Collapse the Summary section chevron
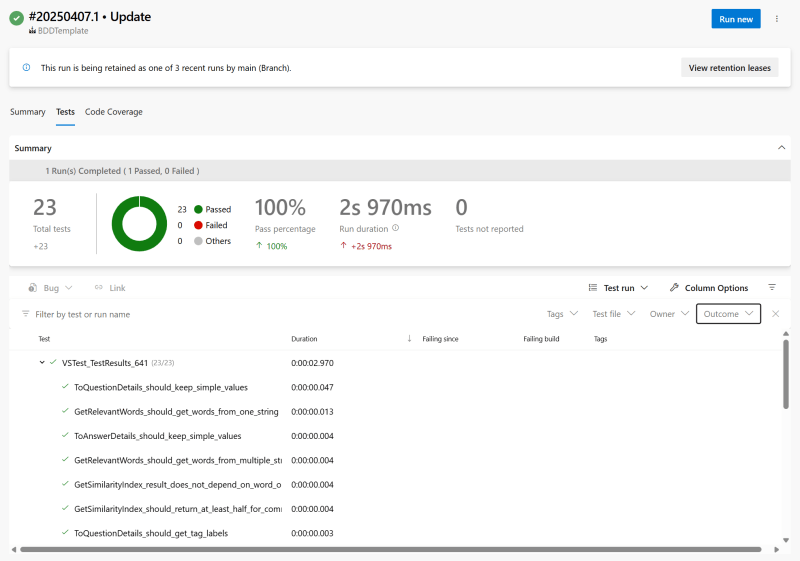Screen dimensions: 800x561 click(781, 147)
